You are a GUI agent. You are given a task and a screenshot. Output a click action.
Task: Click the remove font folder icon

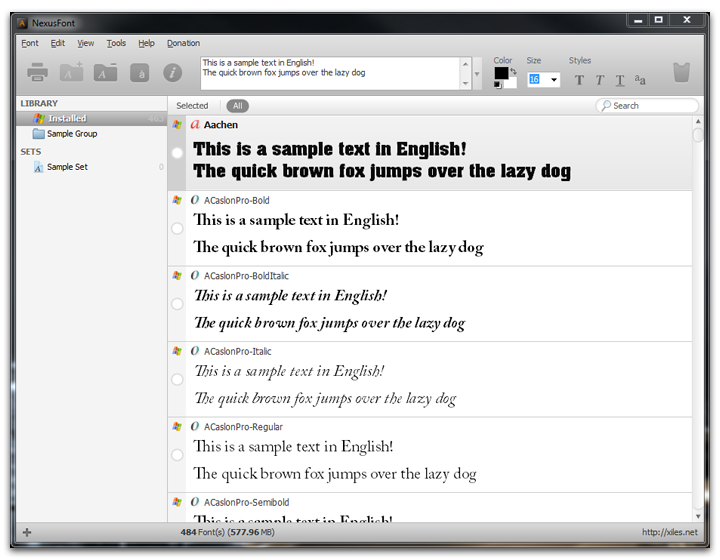105,72
